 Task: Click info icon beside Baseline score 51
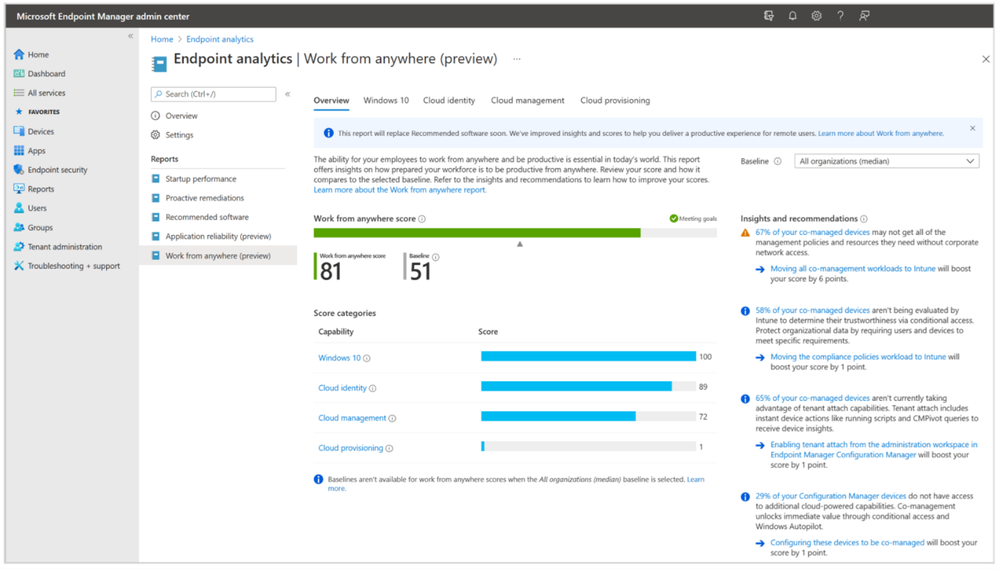tap(436, 257)
